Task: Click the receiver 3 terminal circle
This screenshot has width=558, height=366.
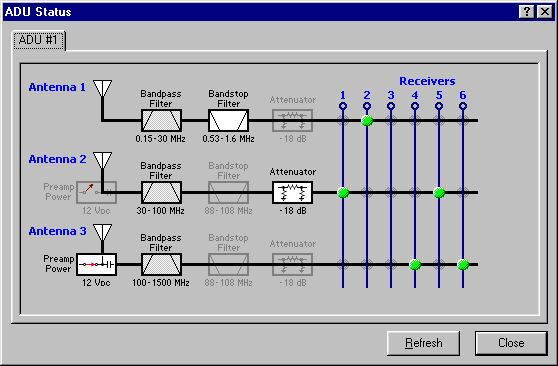Action: 391,106
